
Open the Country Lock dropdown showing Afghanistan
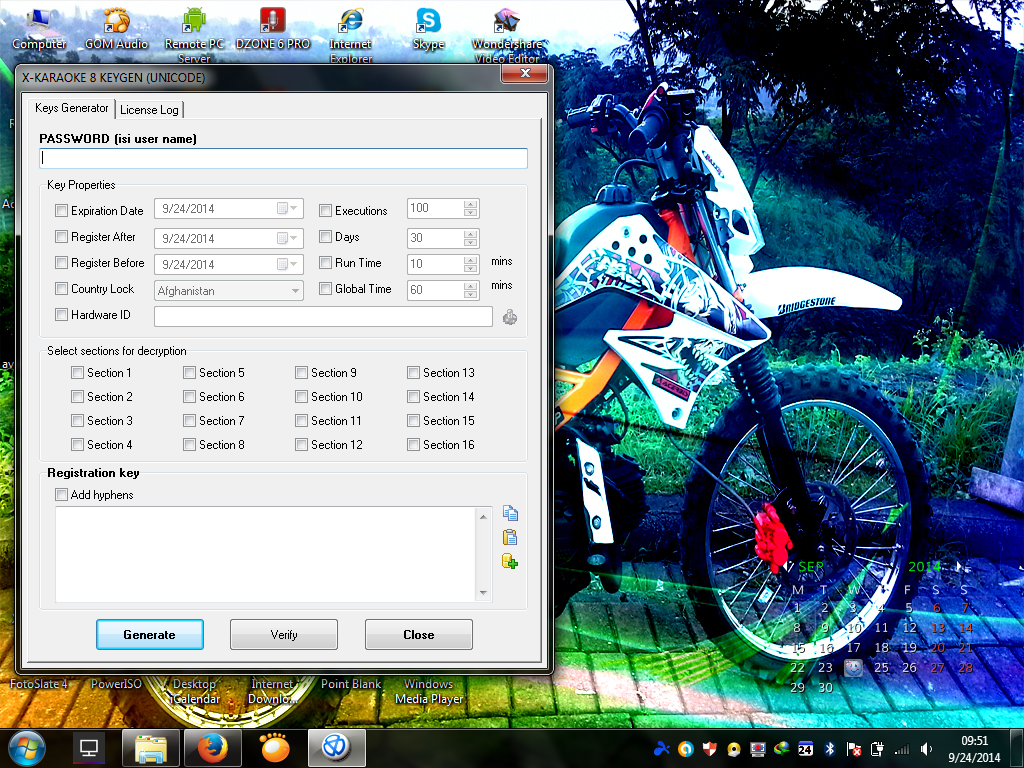(296, 289)
